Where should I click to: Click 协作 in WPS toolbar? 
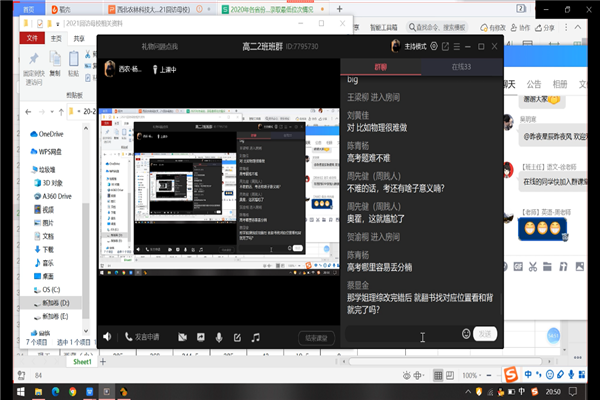coord(520,28)
